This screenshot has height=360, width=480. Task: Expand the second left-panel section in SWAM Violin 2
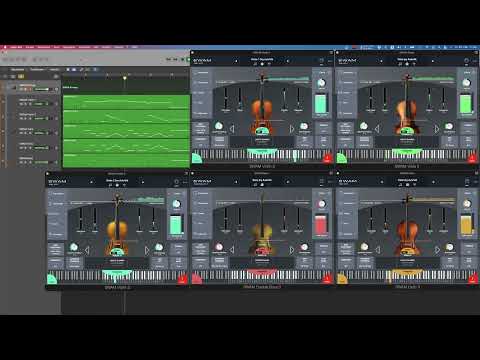click(x=202, y=82)
